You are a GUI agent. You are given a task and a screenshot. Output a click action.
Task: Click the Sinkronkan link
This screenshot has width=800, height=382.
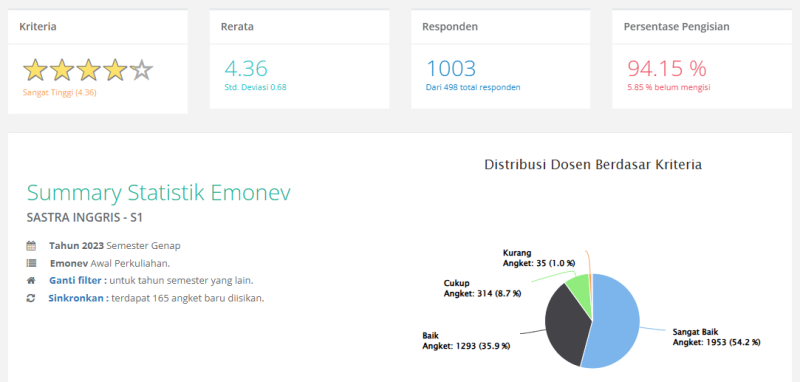tap(79, 298)
